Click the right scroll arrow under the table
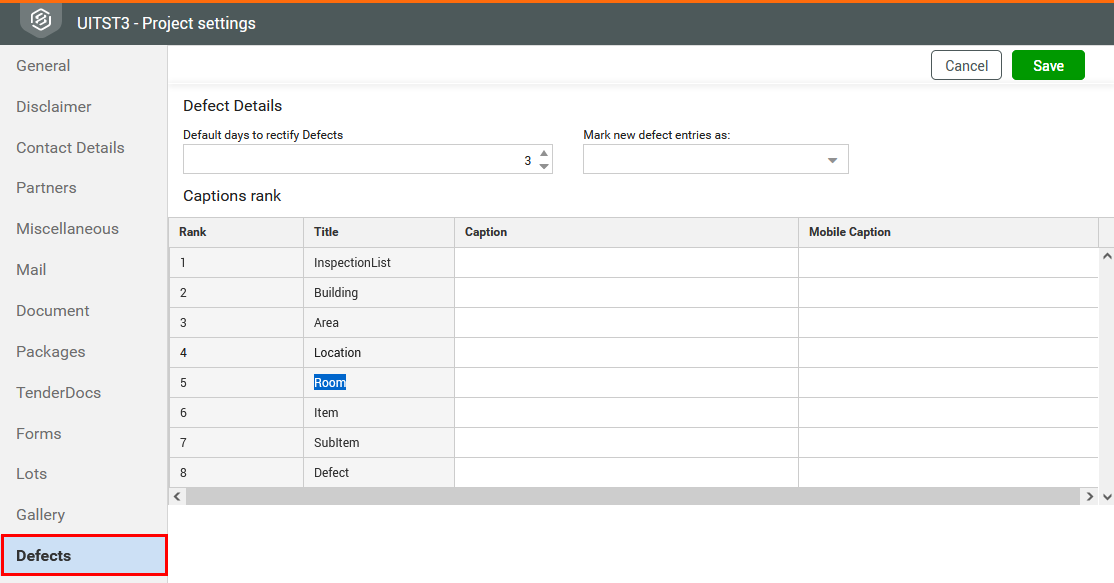Screen dimensions: 1114x583 1089,496
